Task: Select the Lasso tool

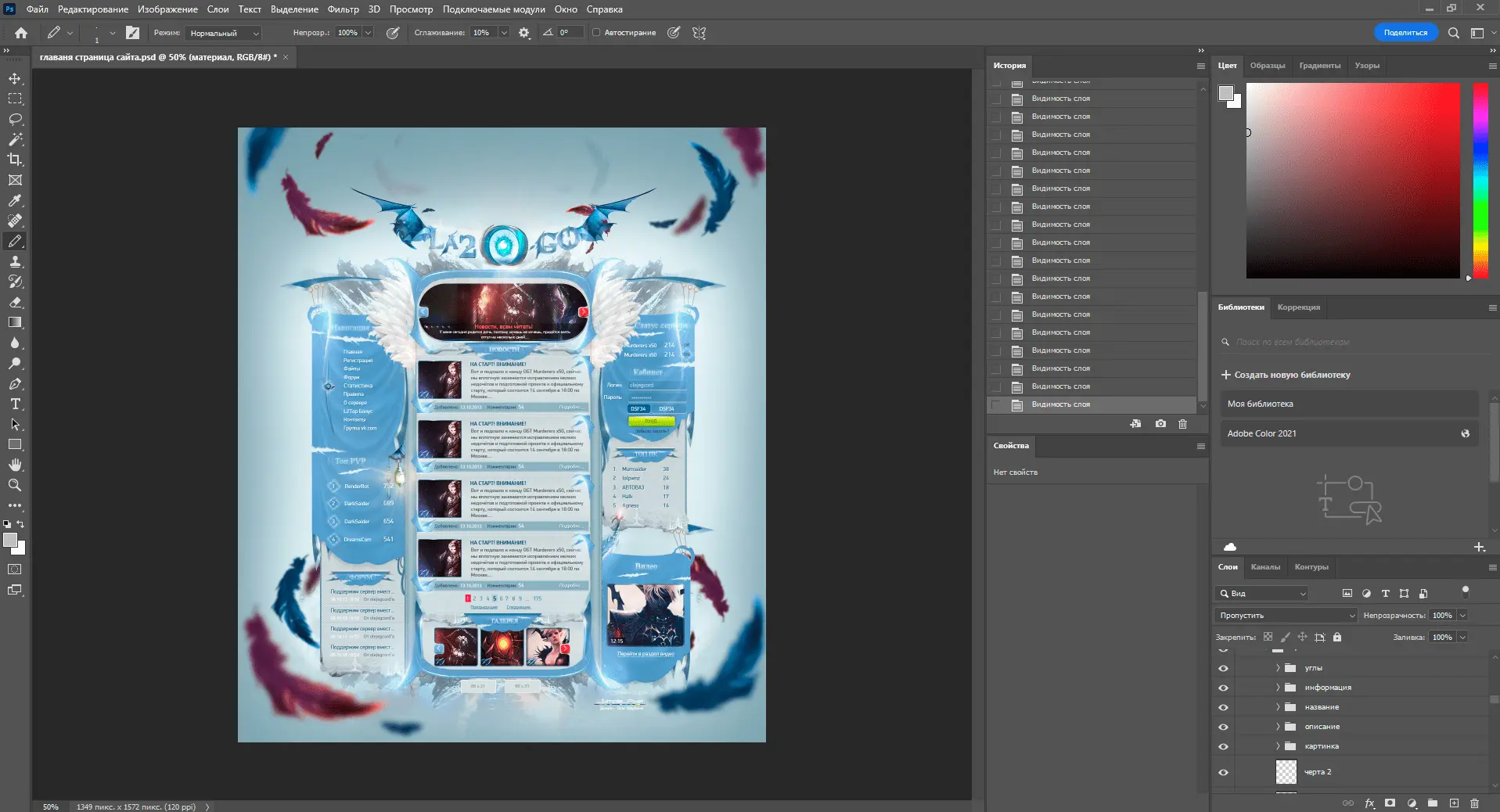Action: click(x=15, y=120)
